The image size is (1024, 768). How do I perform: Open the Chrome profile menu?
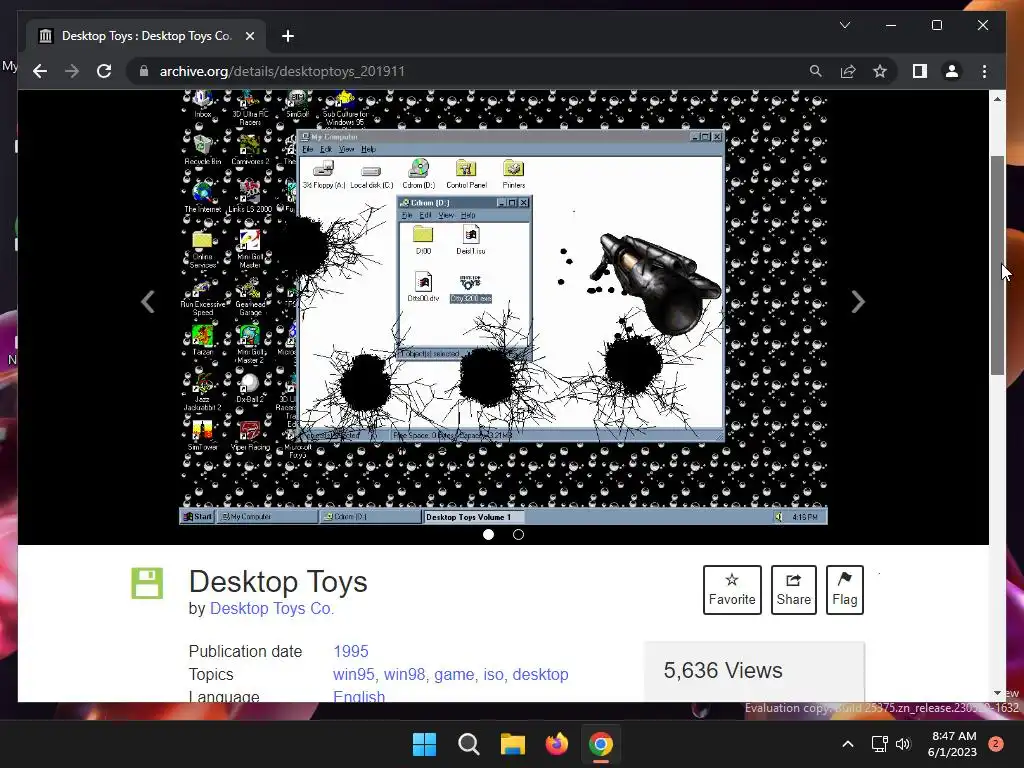click(952, 71)
